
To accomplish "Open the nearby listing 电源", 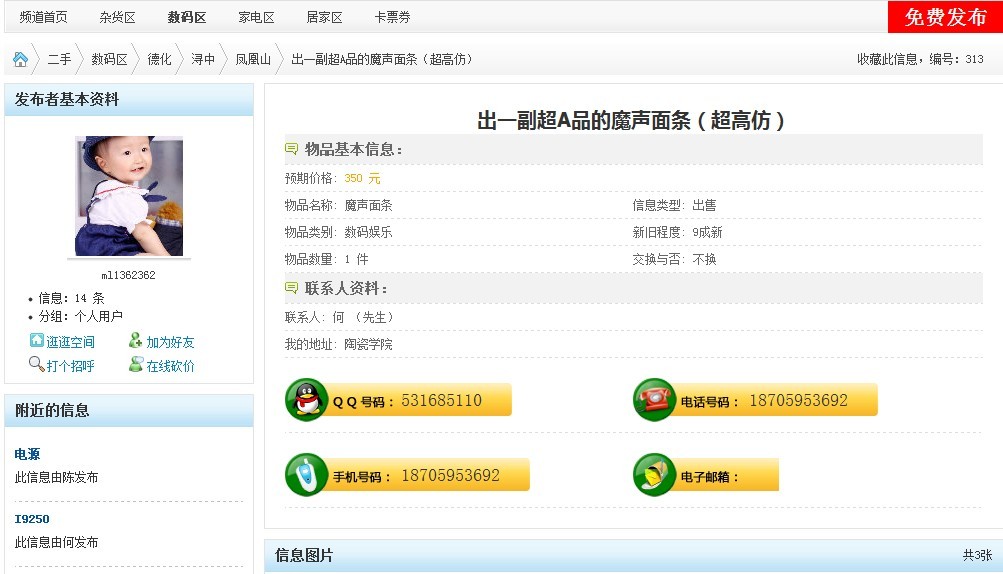I will coord(28,454).
